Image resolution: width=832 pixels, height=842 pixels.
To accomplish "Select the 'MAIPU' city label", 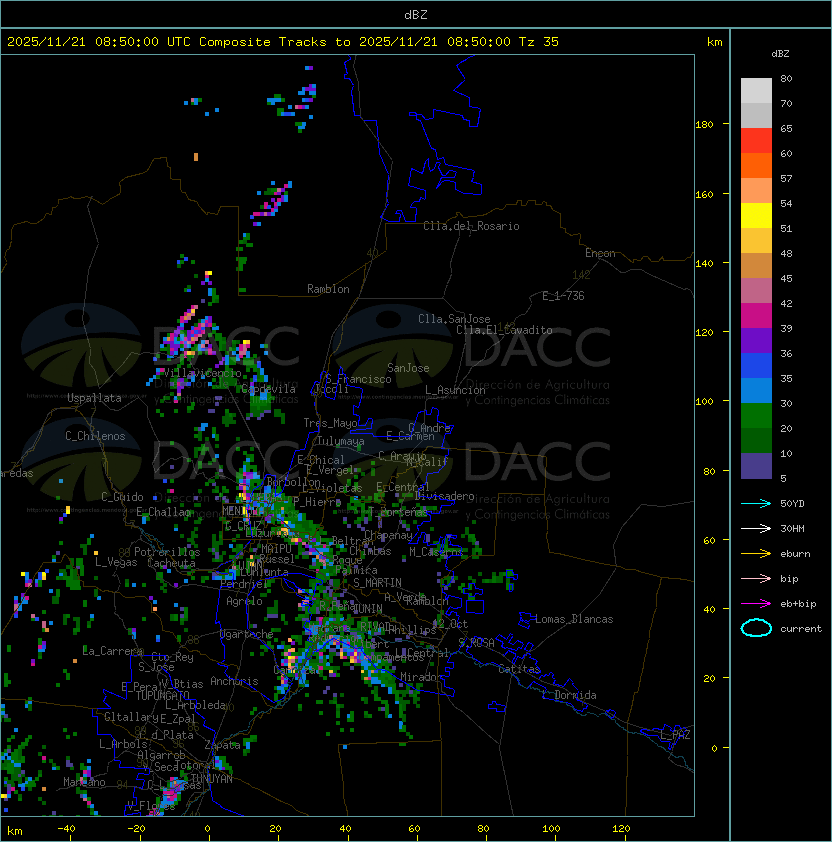I will [x=276, y=549].
